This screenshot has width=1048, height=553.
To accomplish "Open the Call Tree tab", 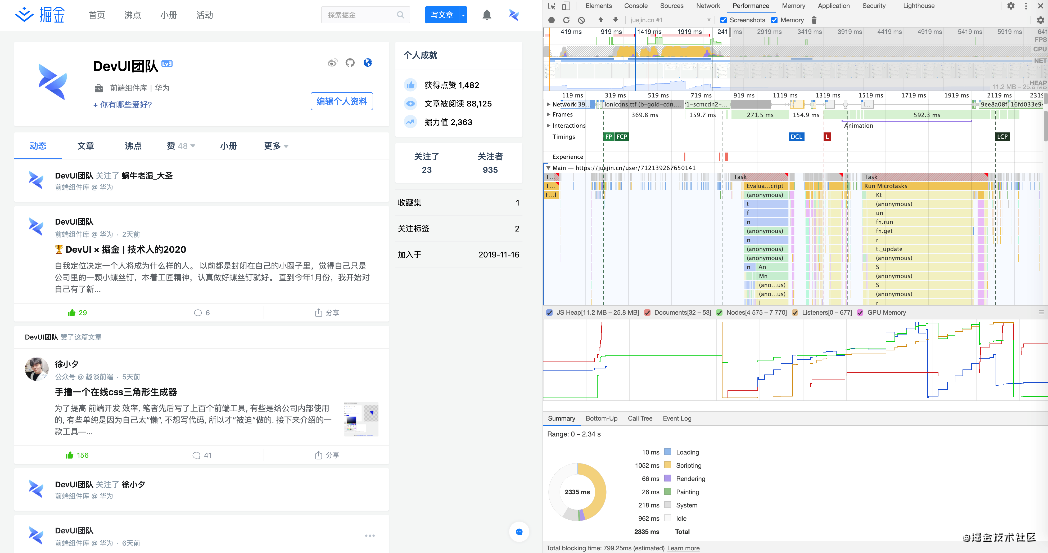I will click(x=640, y=419).
